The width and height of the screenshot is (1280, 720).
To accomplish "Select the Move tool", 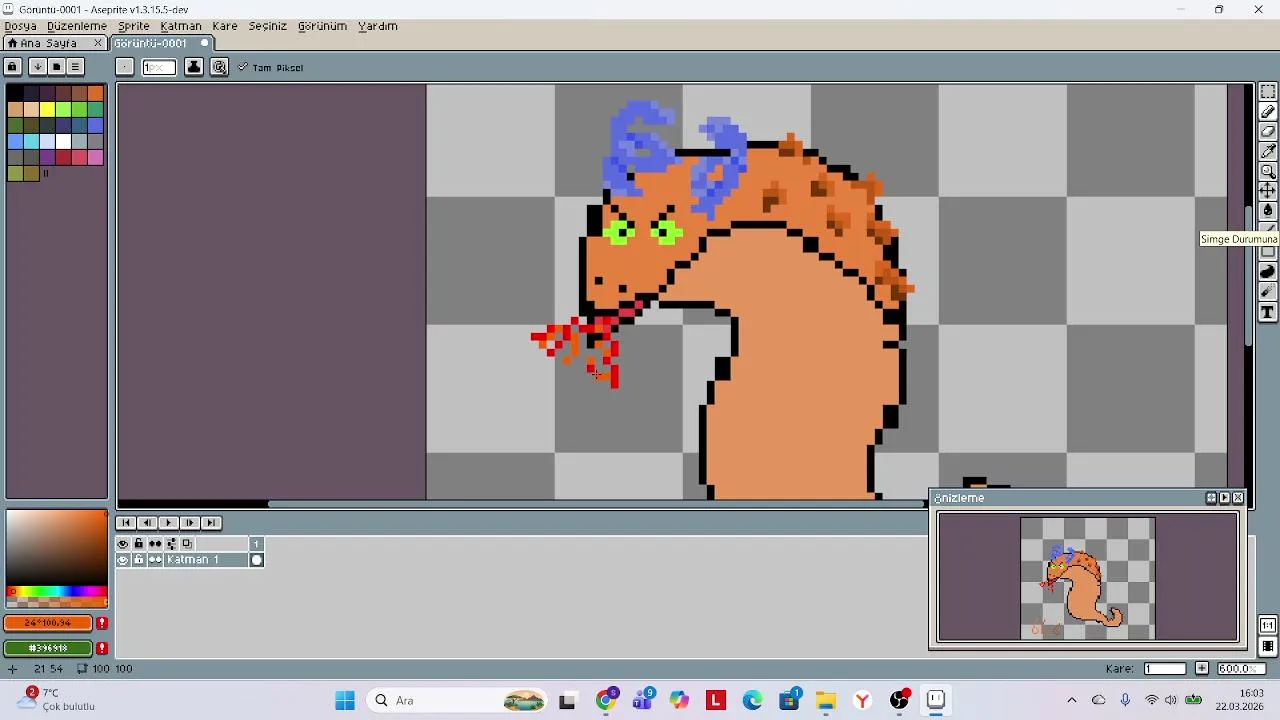I will tap(1268, 191).
